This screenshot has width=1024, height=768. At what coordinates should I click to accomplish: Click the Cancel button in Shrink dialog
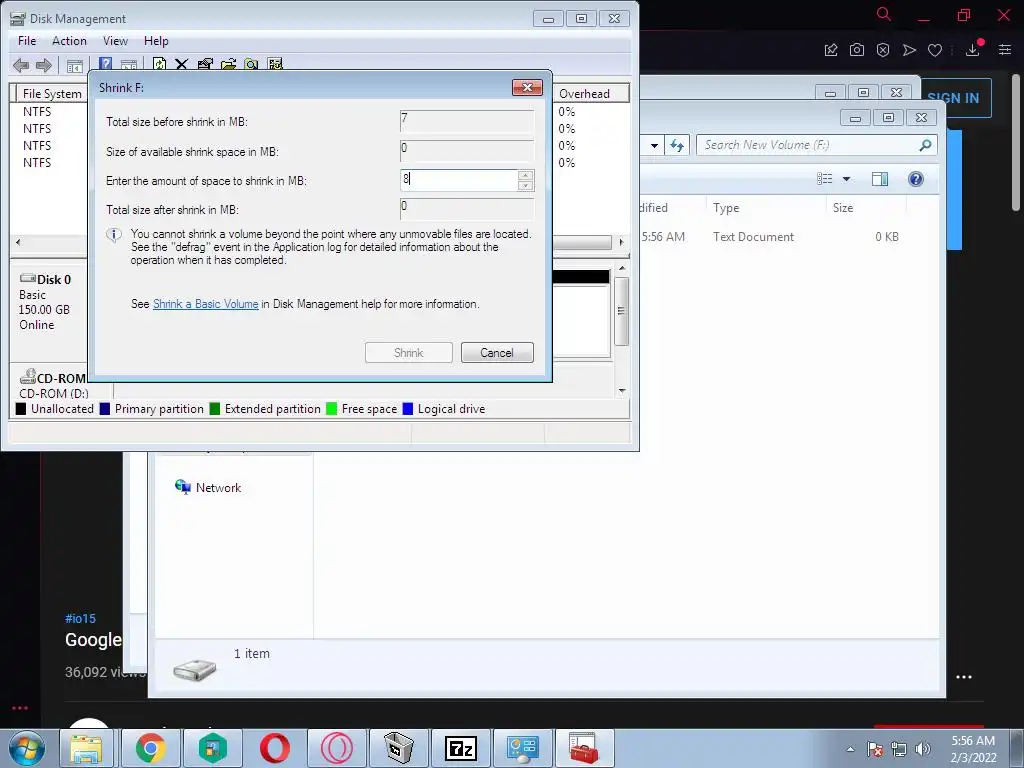click(497, 353)
